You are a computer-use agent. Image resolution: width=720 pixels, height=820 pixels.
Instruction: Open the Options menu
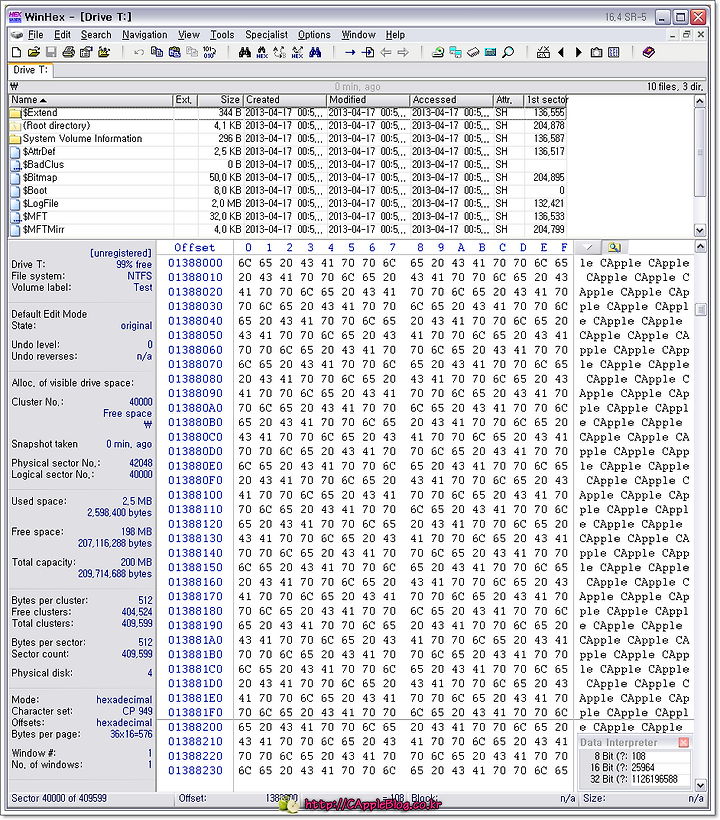coord(314,35)
